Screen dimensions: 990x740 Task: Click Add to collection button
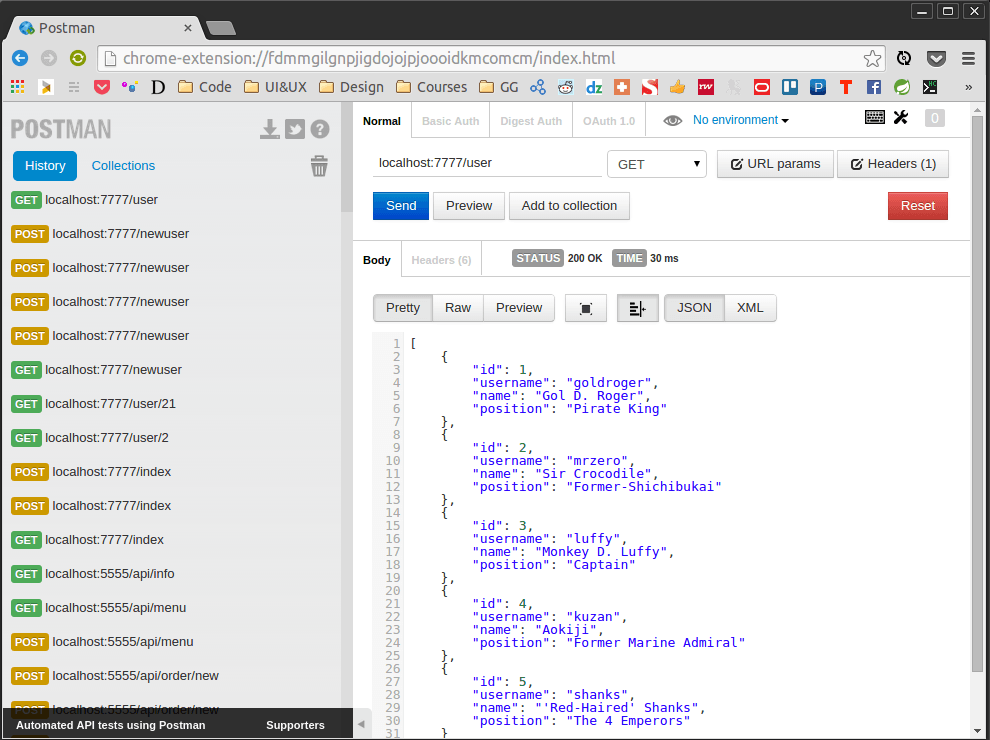point(569,206)
